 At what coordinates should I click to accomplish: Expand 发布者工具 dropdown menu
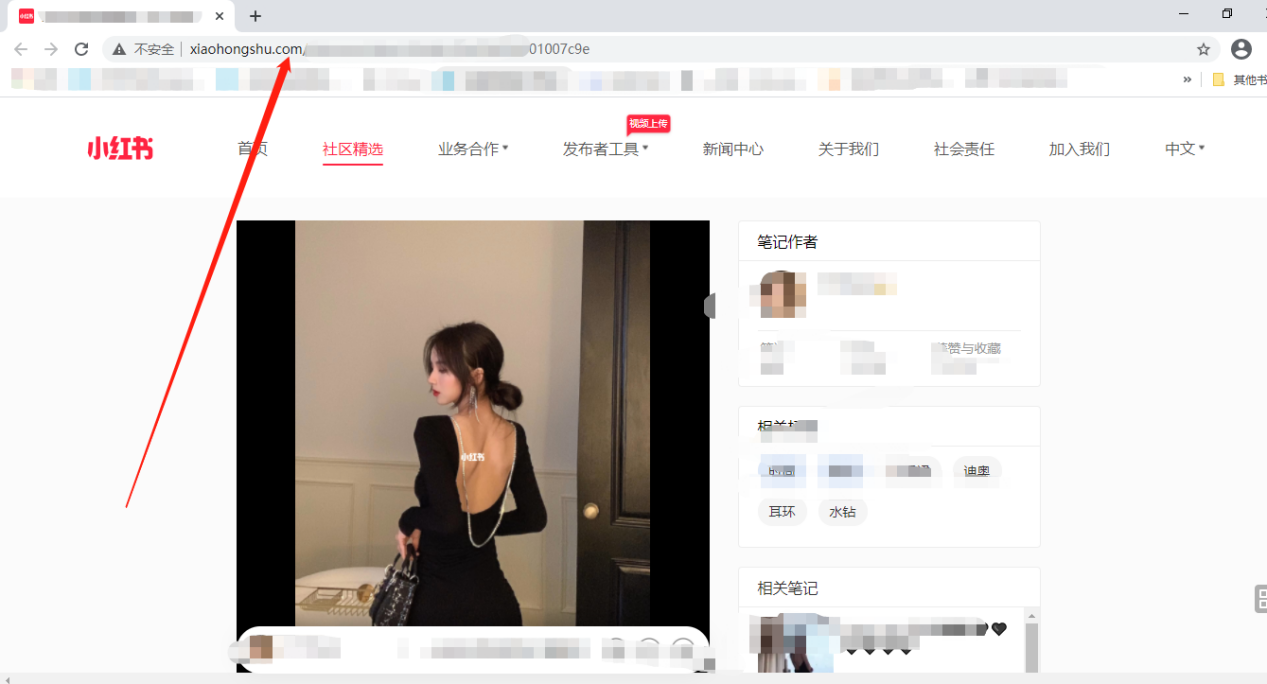[605, 149]
